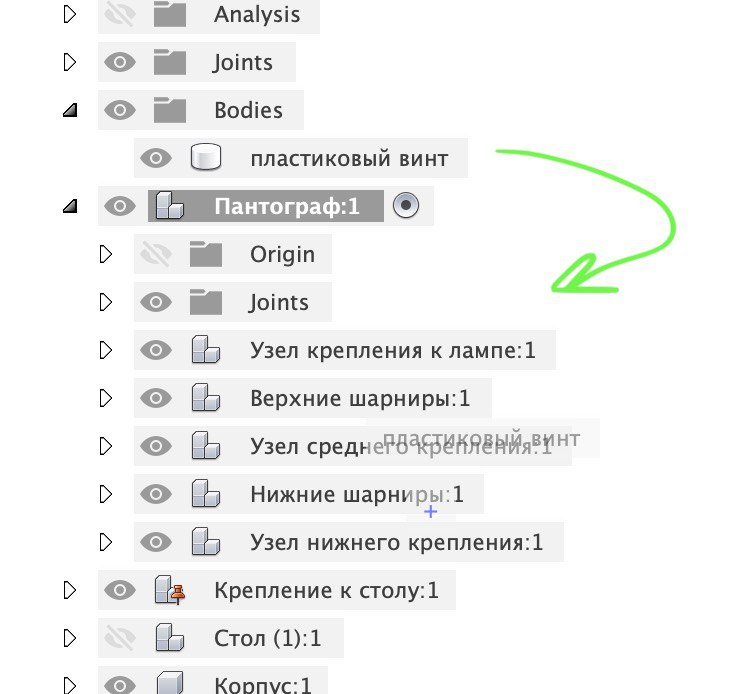Hide the пластиковый винт body

click(x=156, y=158)
